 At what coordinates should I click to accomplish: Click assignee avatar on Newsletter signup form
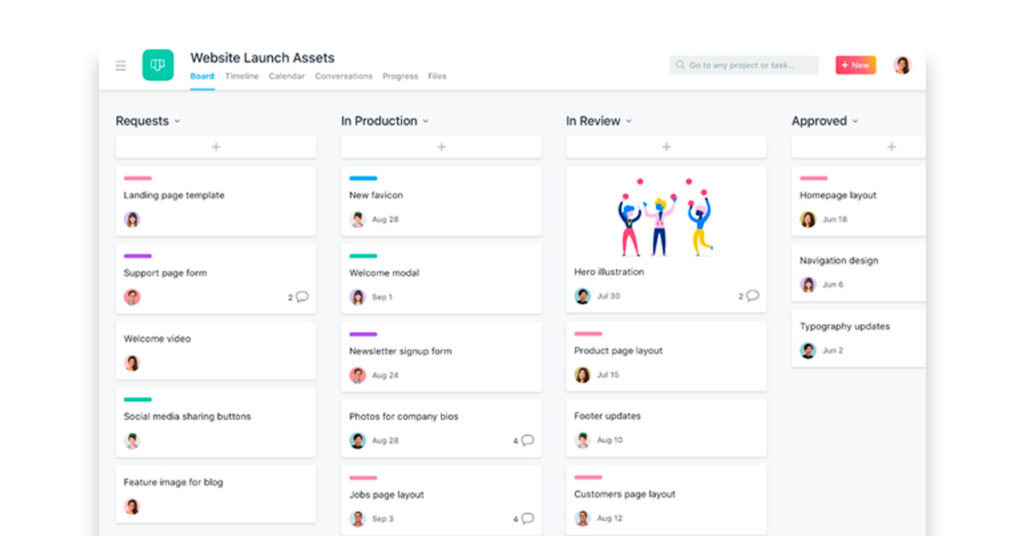tap(357, 375)
